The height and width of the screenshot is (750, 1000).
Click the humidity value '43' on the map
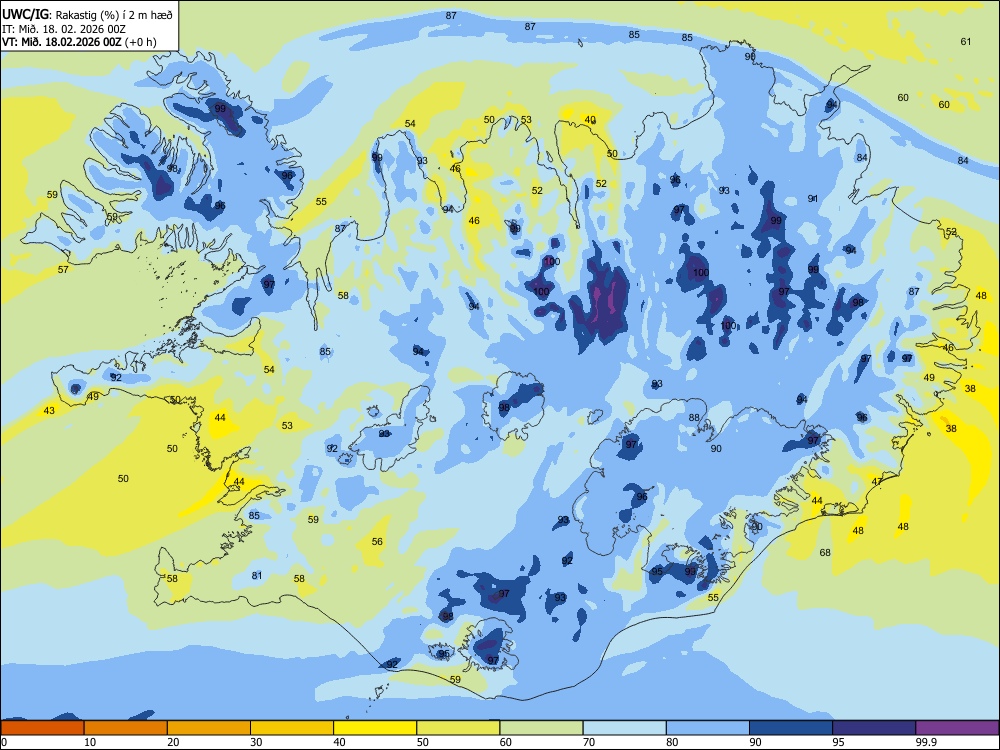pos(49,410)
